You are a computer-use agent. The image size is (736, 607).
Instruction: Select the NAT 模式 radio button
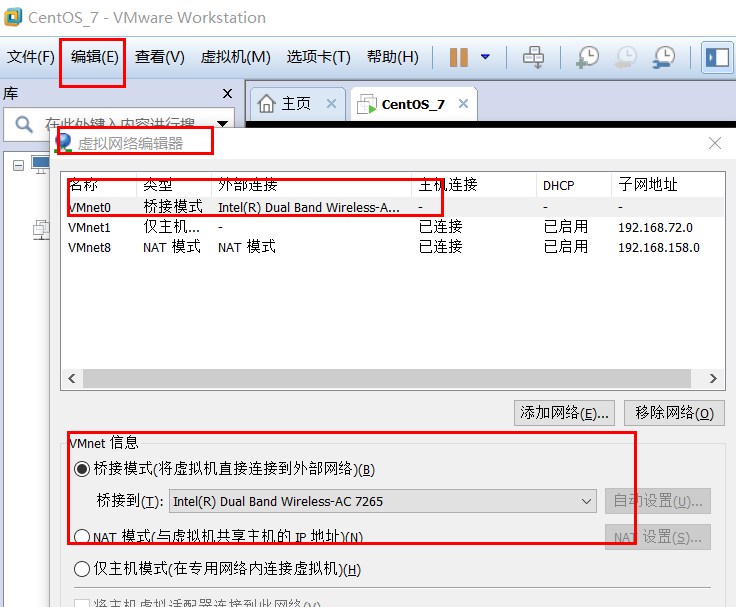[x=82, y=537]
